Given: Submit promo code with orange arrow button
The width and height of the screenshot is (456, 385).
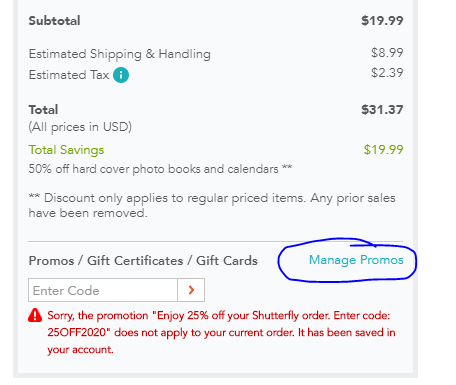Looking at the screenshot, I should [x=191, y=290].
